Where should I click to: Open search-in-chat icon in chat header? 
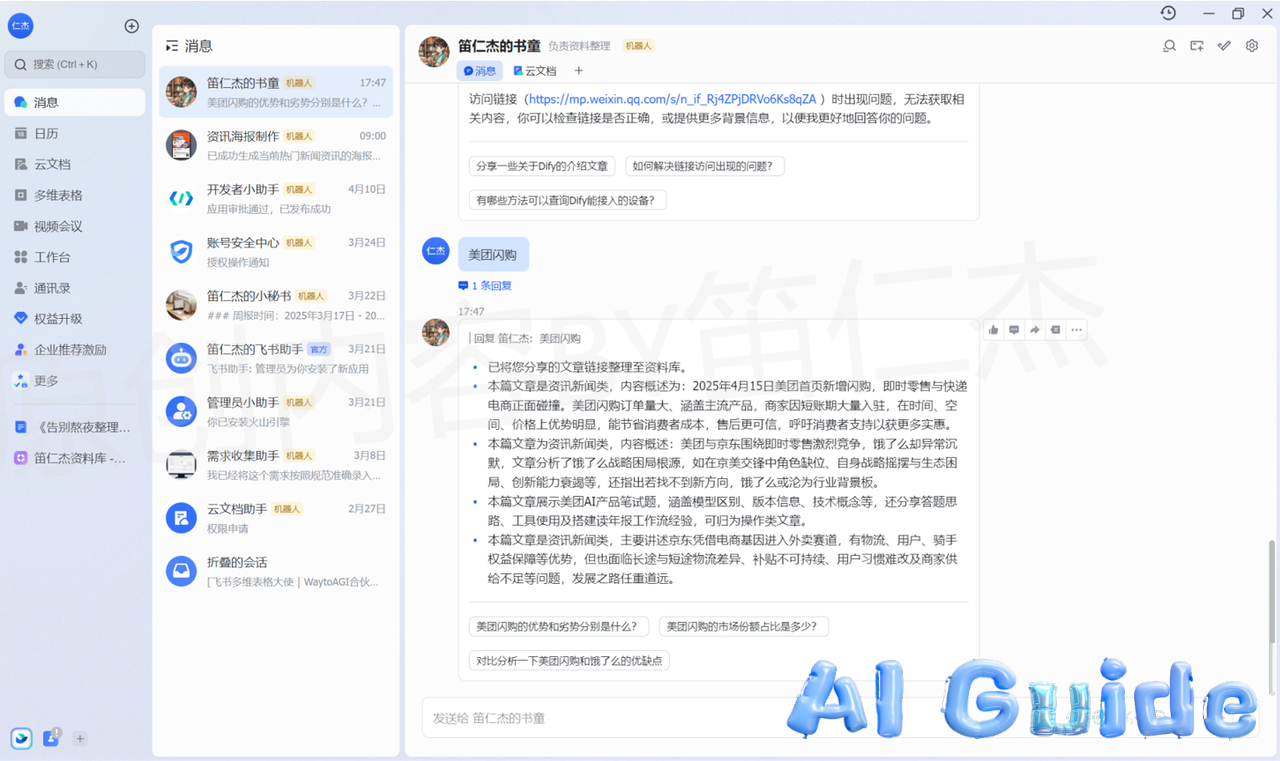(x=1169, y=46)
